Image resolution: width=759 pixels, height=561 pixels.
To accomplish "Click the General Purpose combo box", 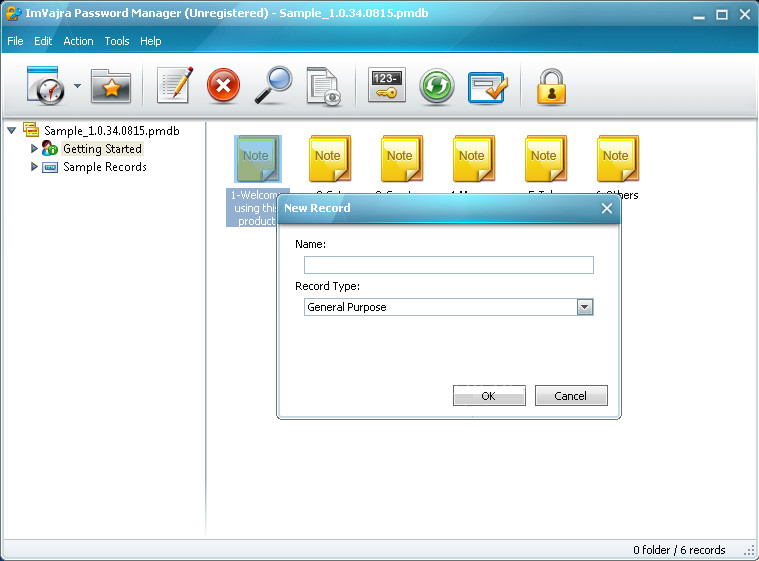I will point(449,307).
